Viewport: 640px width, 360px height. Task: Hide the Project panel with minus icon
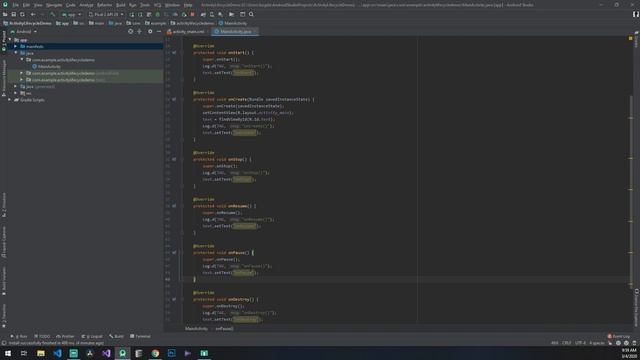(159, 31)
